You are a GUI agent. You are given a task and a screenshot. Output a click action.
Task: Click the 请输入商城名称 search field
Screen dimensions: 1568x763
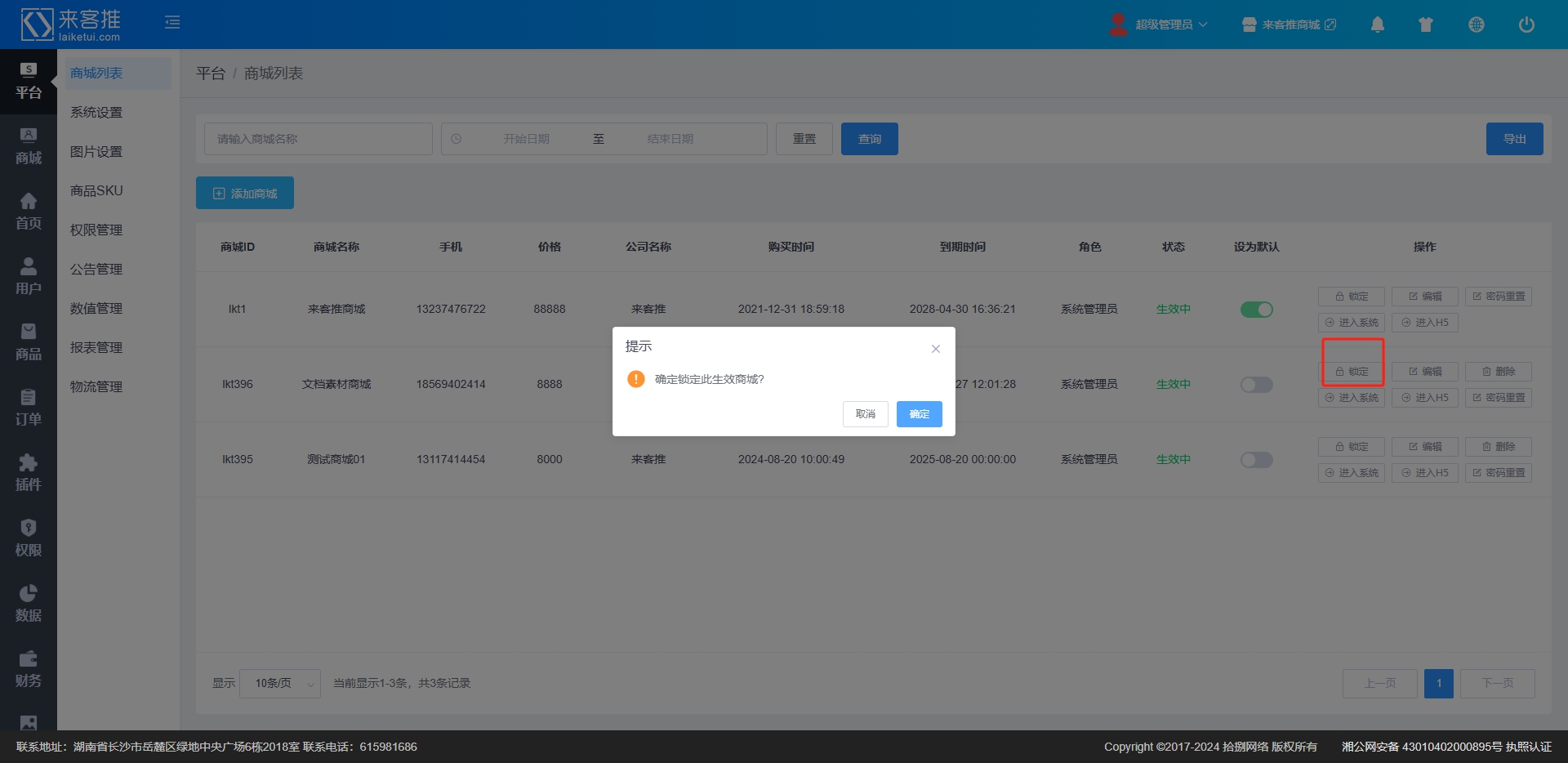point(318,139)
